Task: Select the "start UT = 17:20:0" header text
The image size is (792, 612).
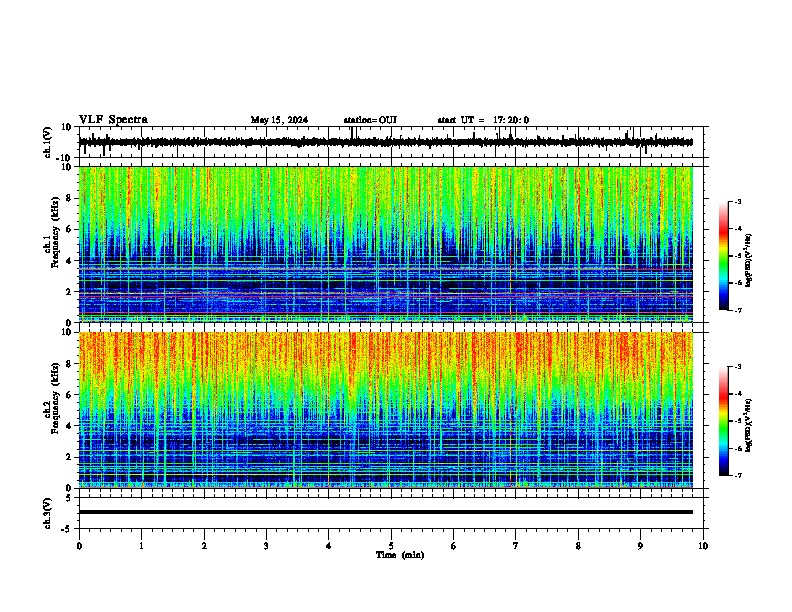Action: click(483, 120)
